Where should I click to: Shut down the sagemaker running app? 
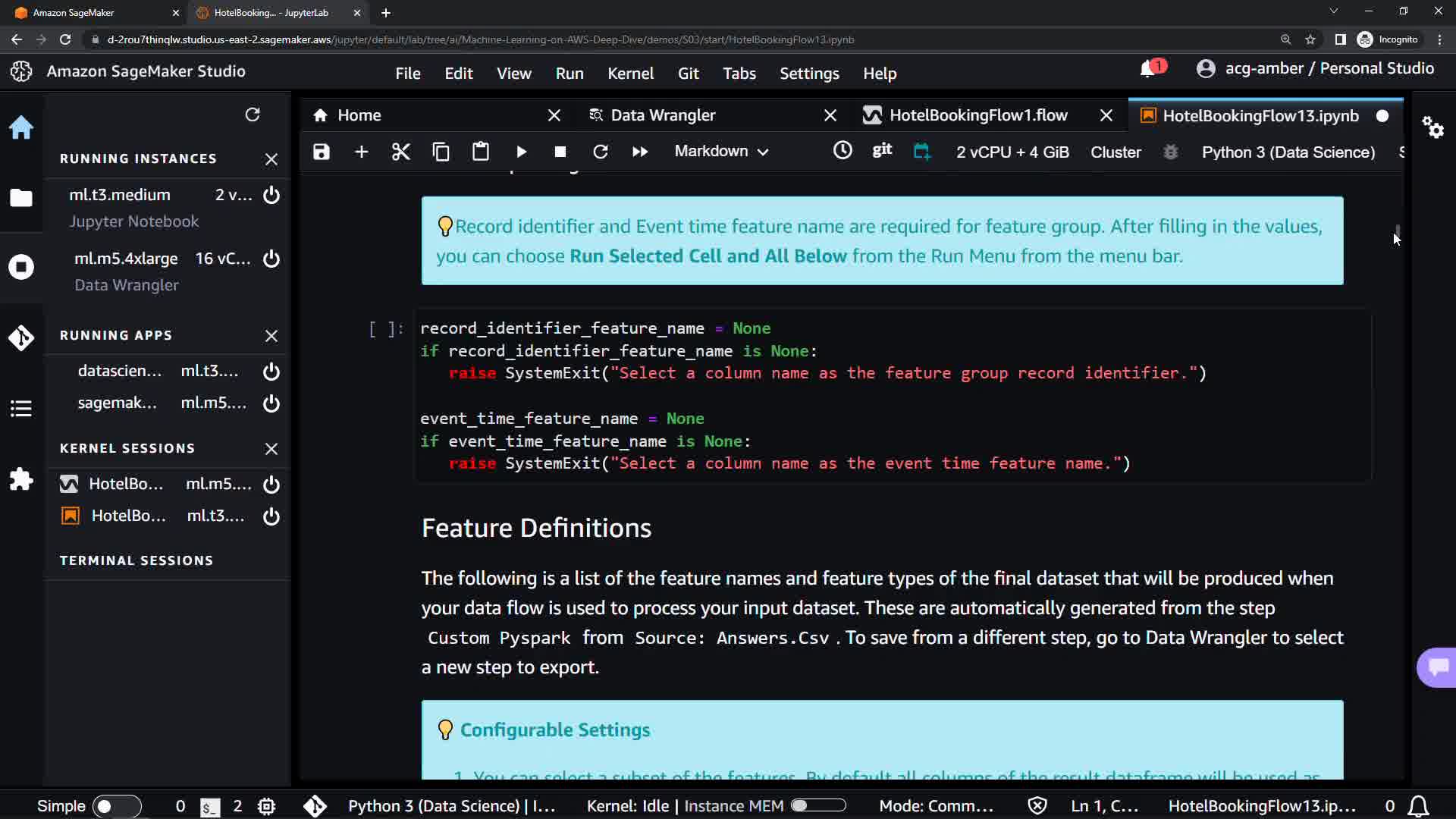tap(271, 403)
